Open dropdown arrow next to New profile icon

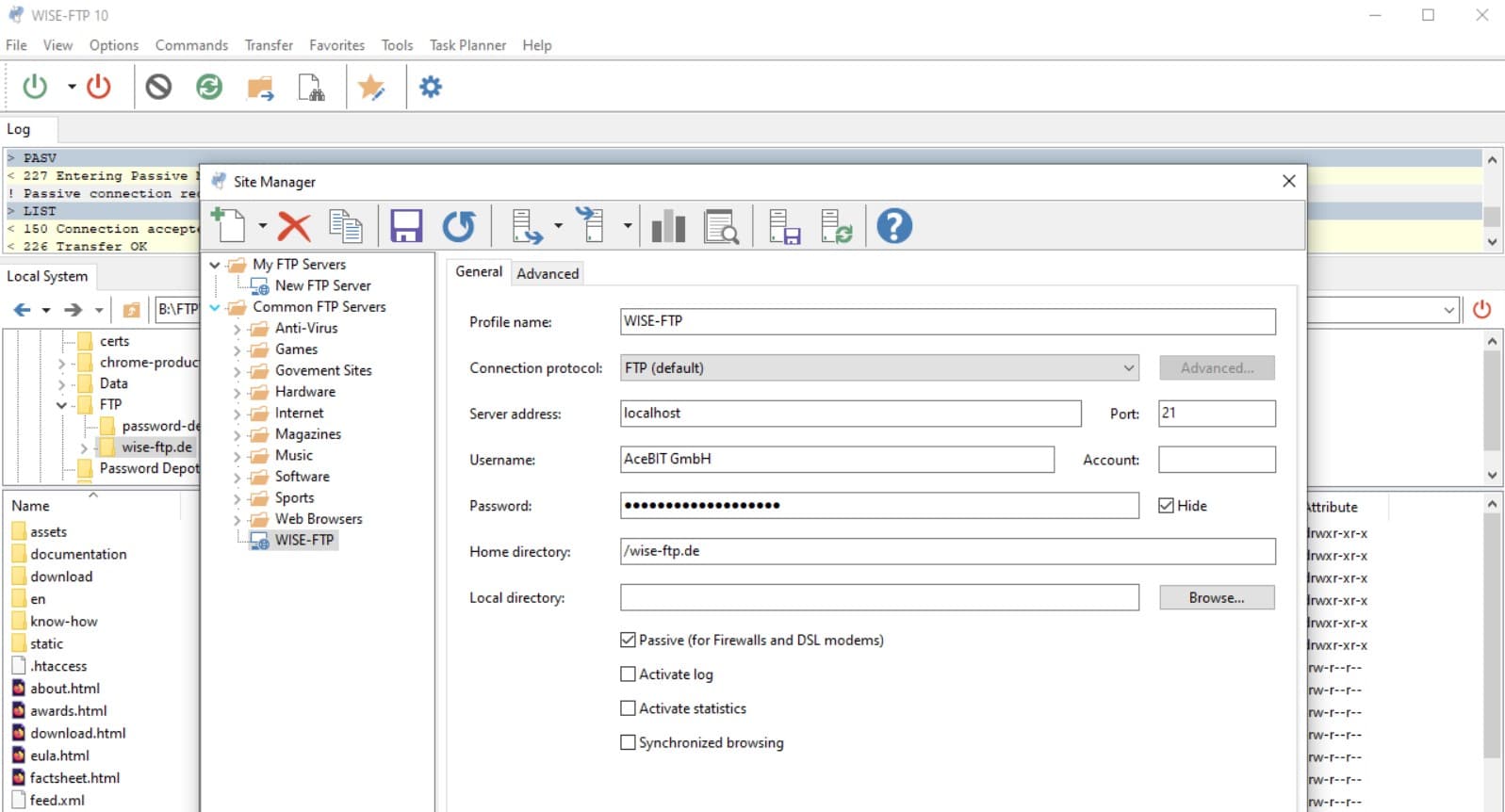coord(262,226)
